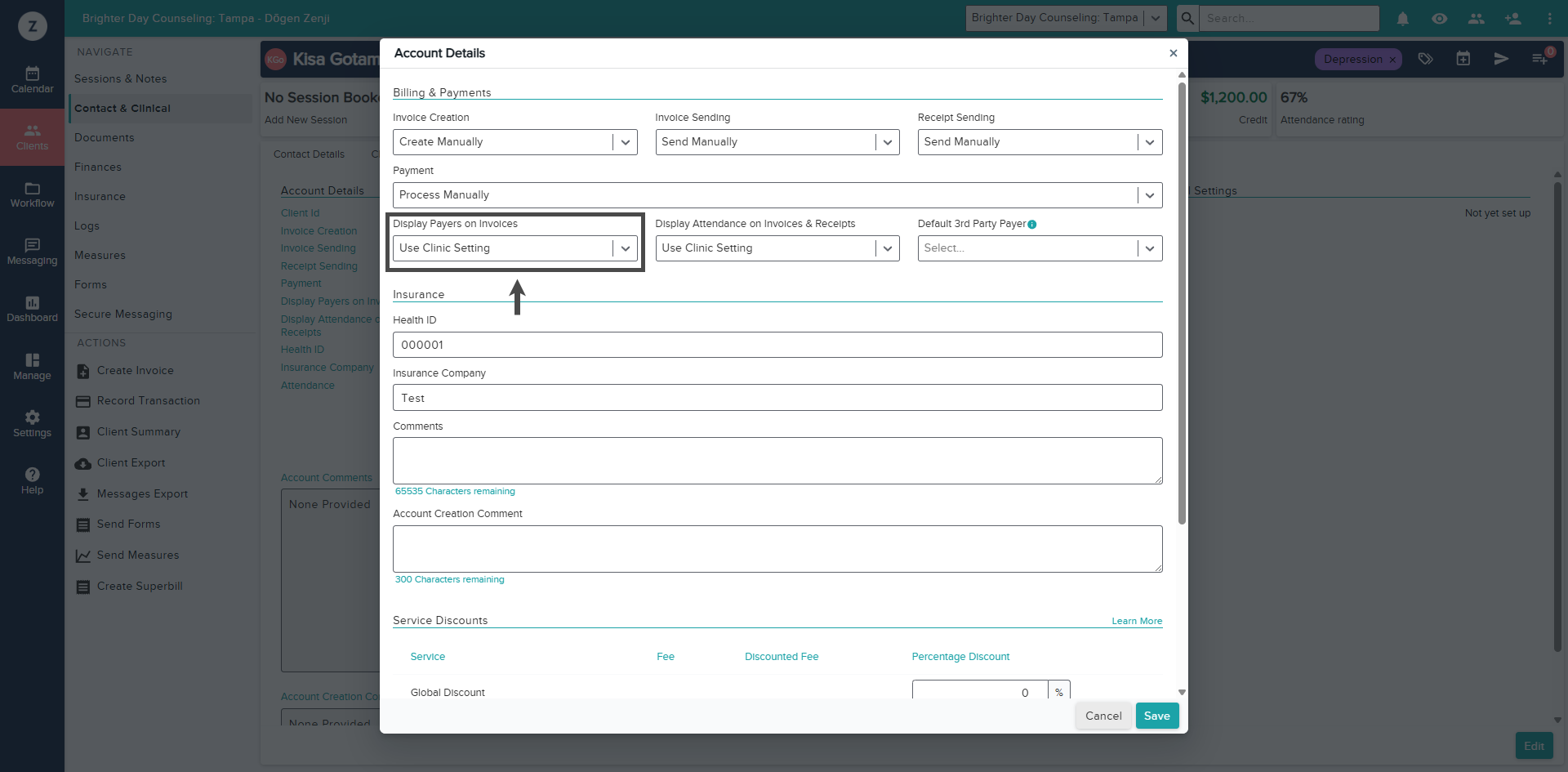
Task: Click the eye icon in top bar
Action: 1440,19
